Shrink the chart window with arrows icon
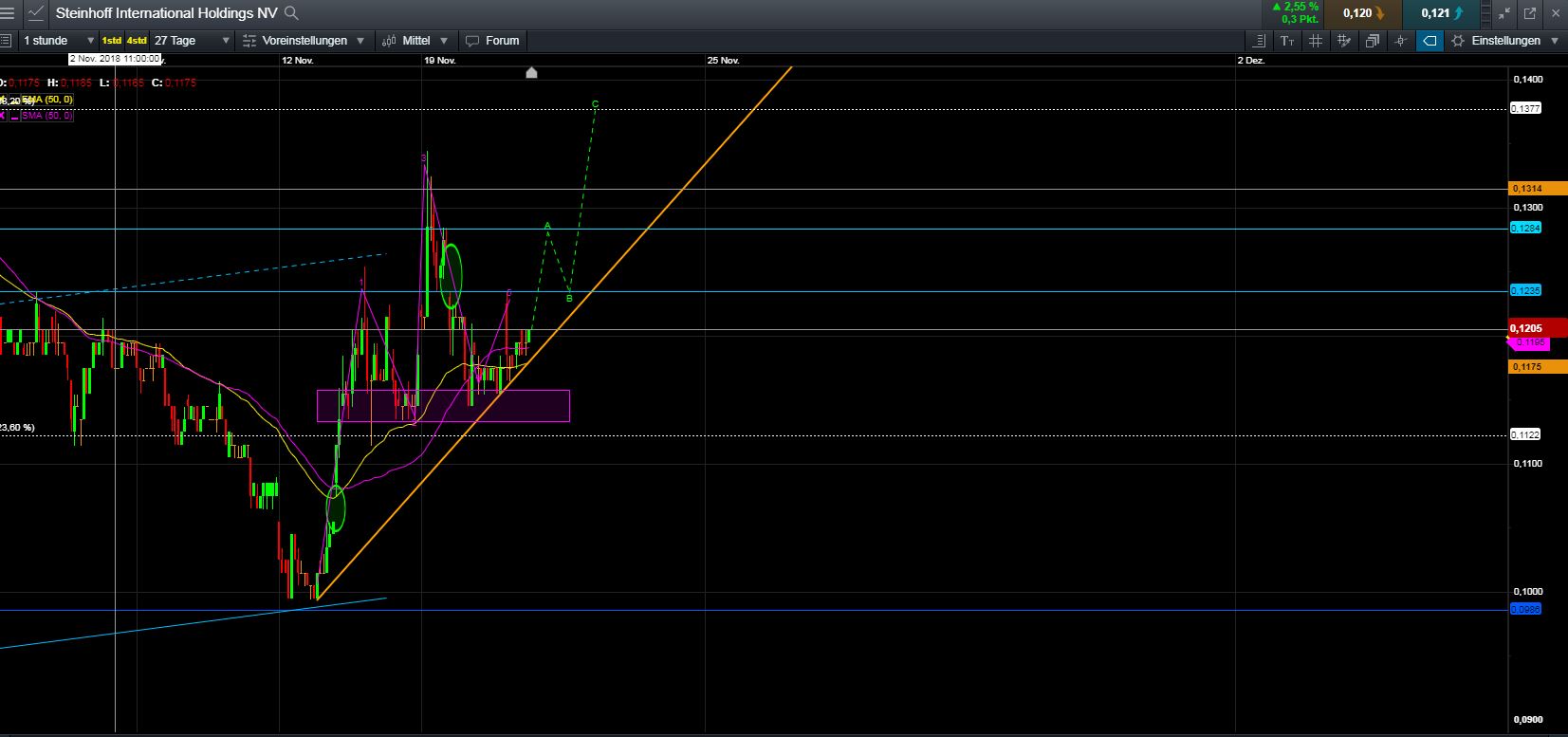Screen dimensions: 1568x737 point(1504,13)
